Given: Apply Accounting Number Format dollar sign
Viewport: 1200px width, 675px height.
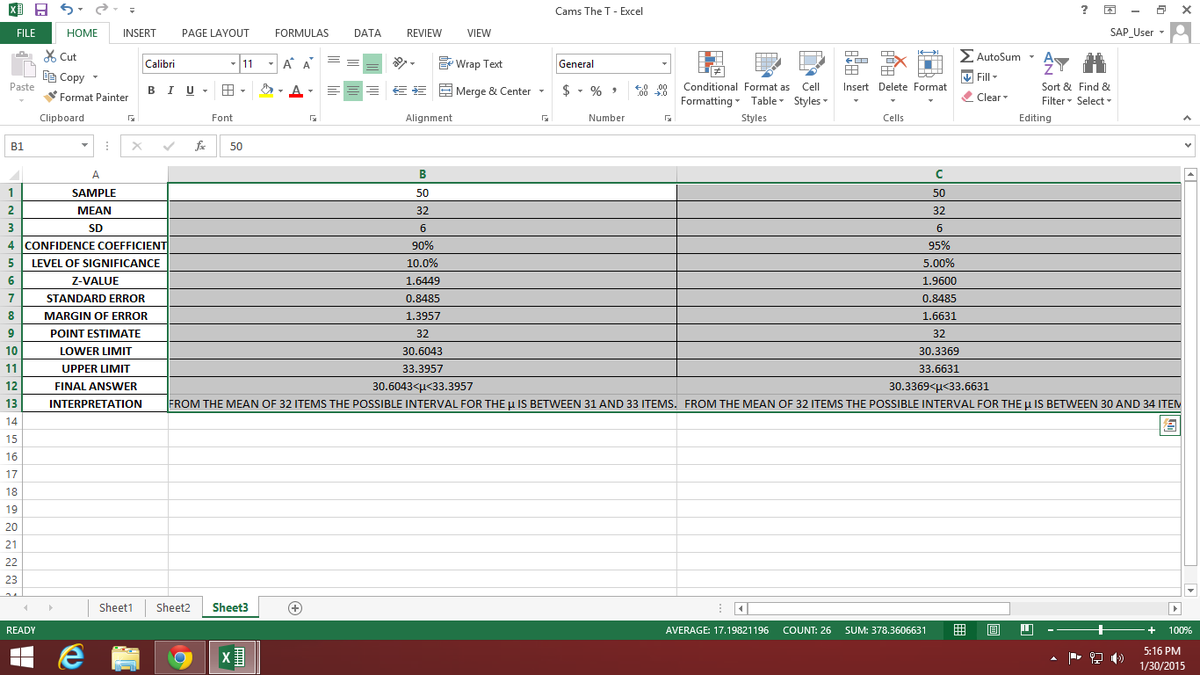Looking at the screenshot, I should pos(566,91).
